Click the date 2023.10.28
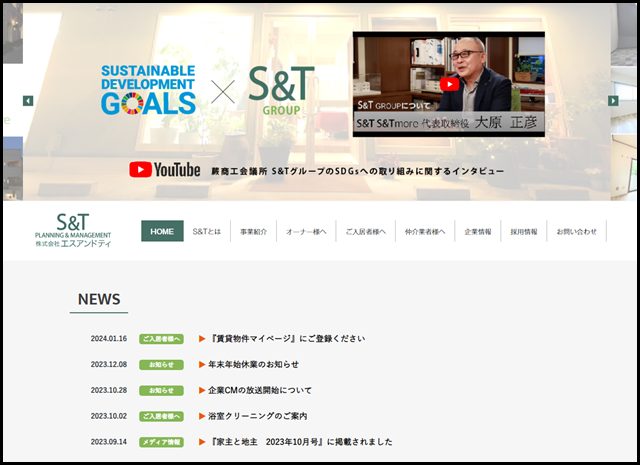640x465 pixels. tap(109, 390)
